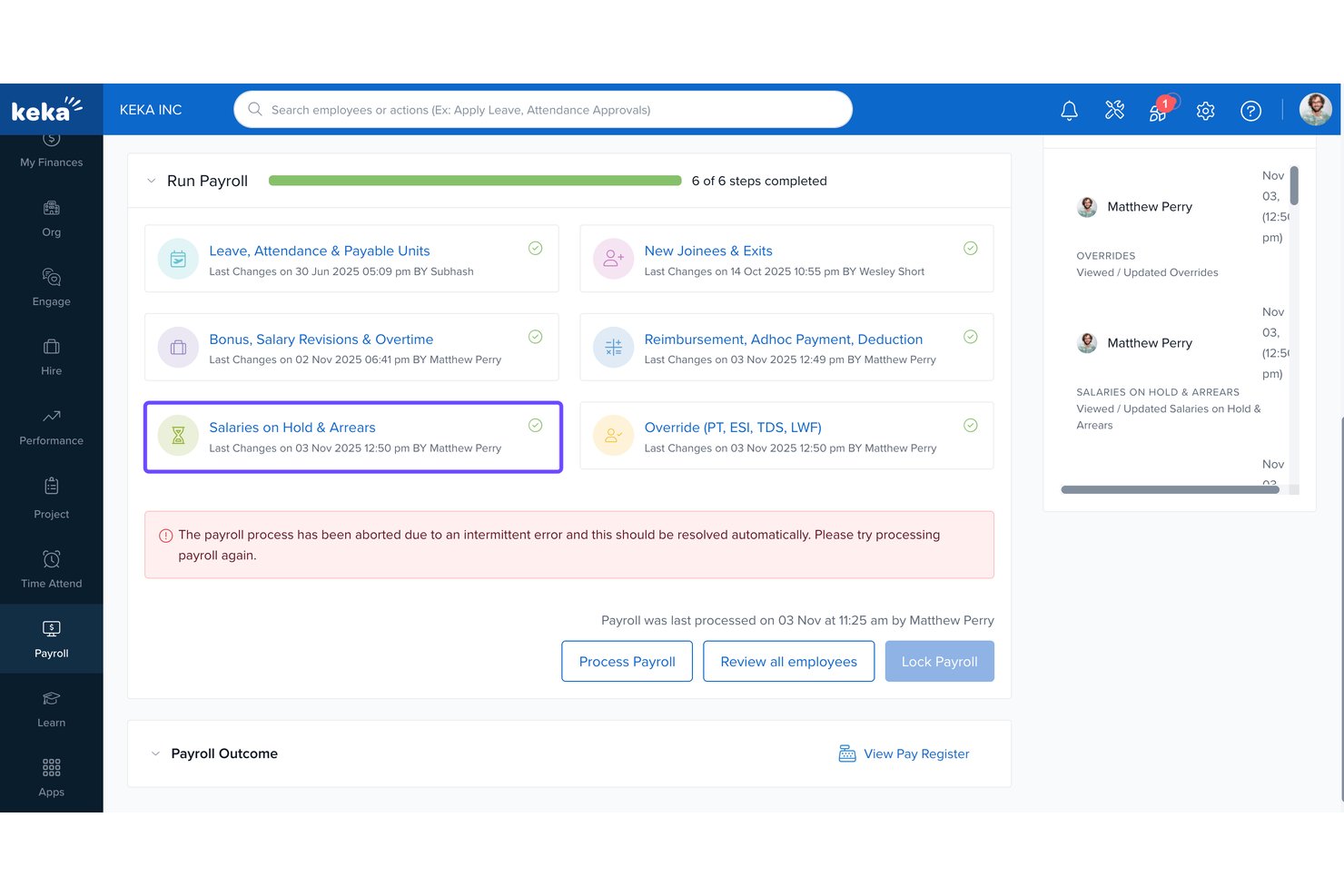This screenshot has width=1344, height=896.
Task: Collapse the Run Payroll section
Action: point(152,181)
